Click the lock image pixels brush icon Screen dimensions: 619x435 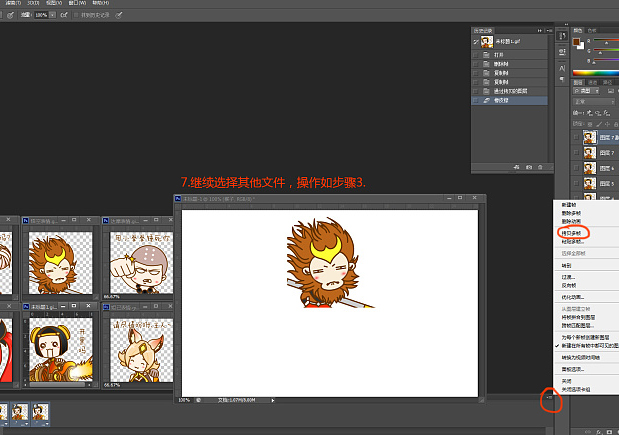coord(599,124)
